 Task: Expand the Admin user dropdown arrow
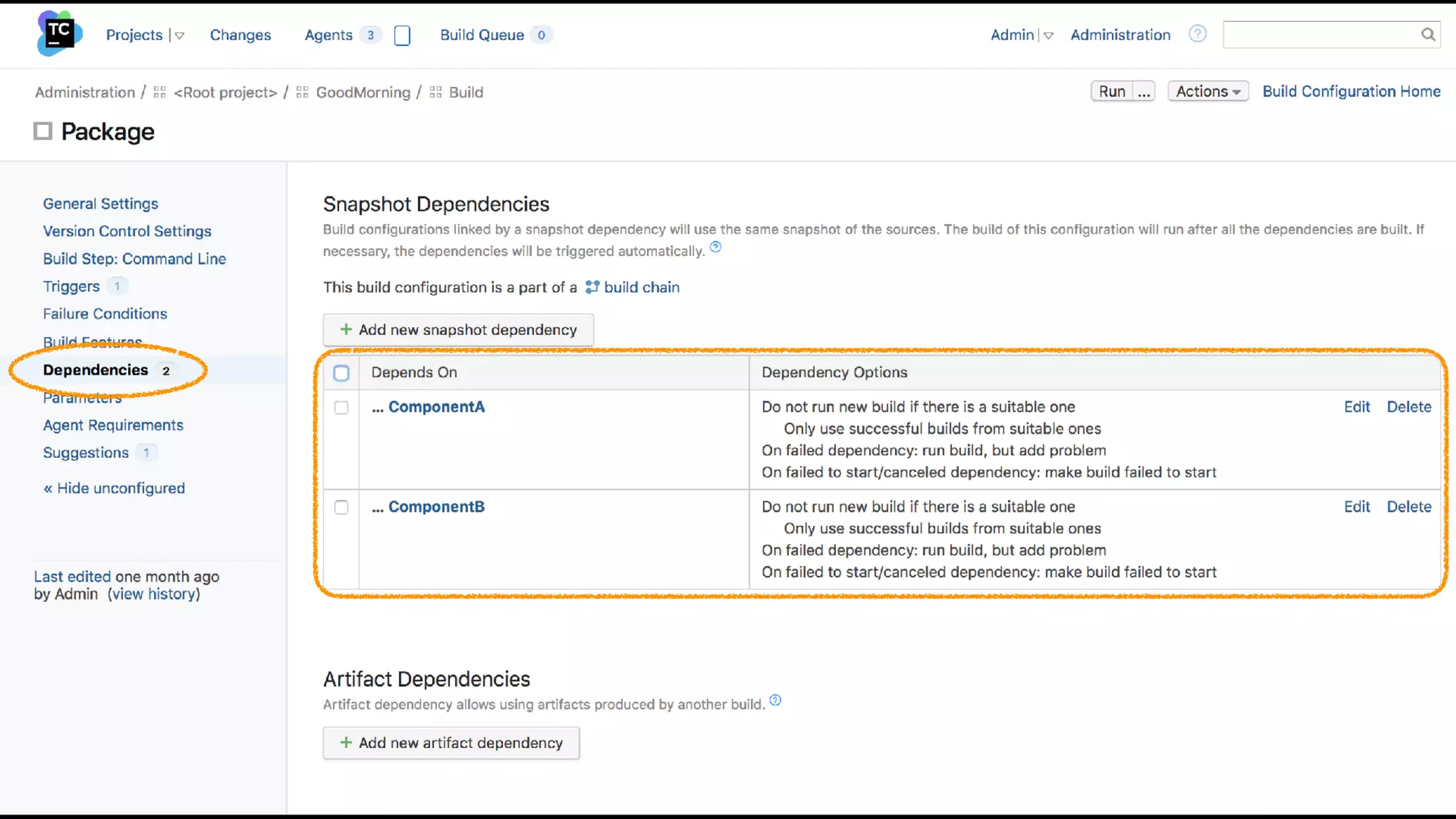point(1049,36)
